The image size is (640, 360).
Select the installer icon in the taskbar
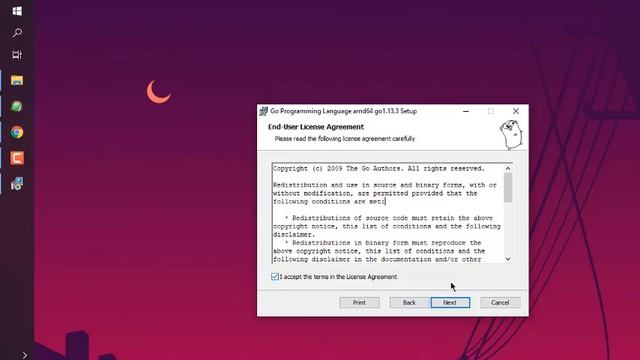pos(17,184)
